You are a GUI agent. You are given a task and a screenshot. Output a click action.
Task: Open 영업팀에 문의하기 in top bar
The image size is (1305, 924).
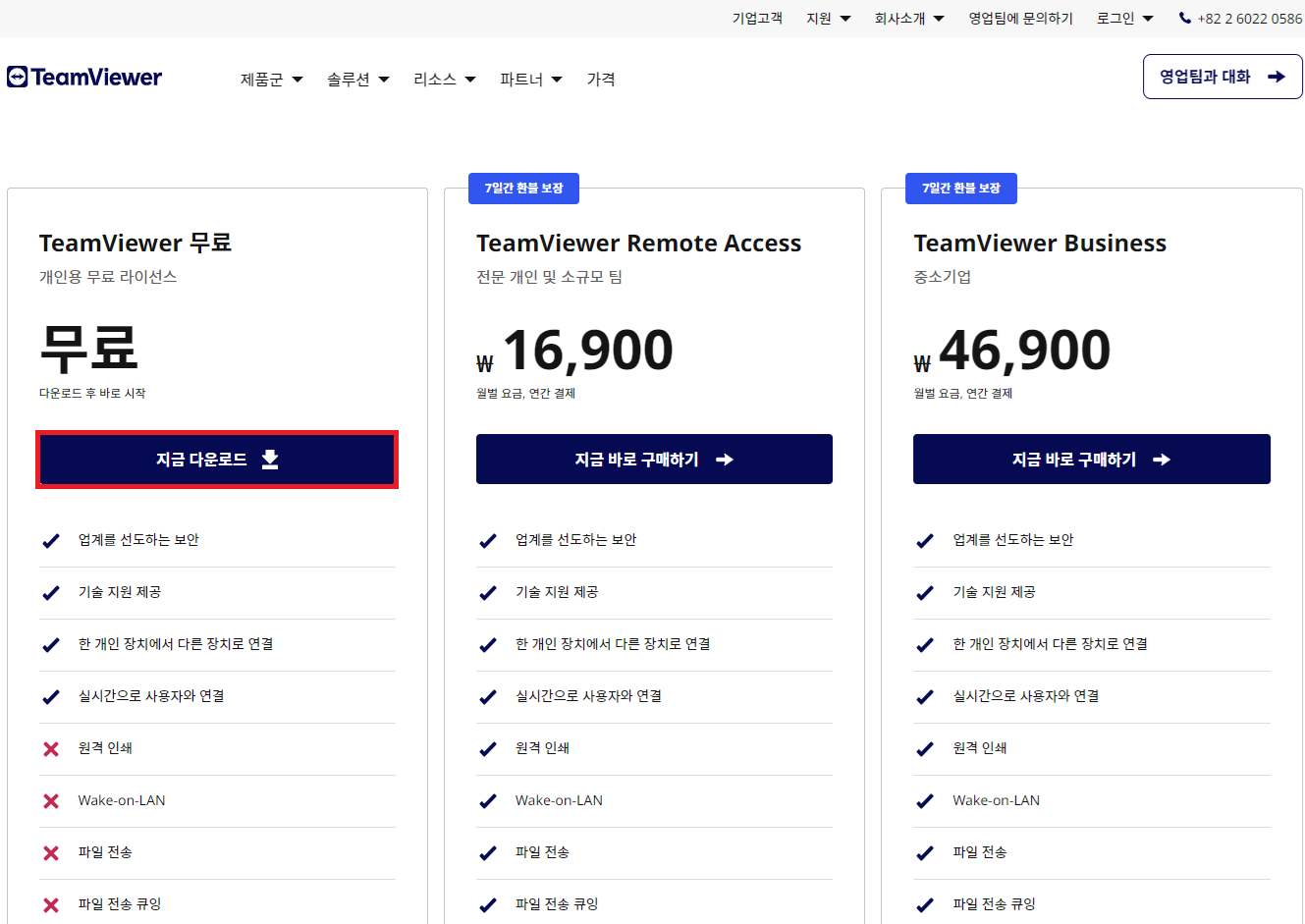(1021, 19)
